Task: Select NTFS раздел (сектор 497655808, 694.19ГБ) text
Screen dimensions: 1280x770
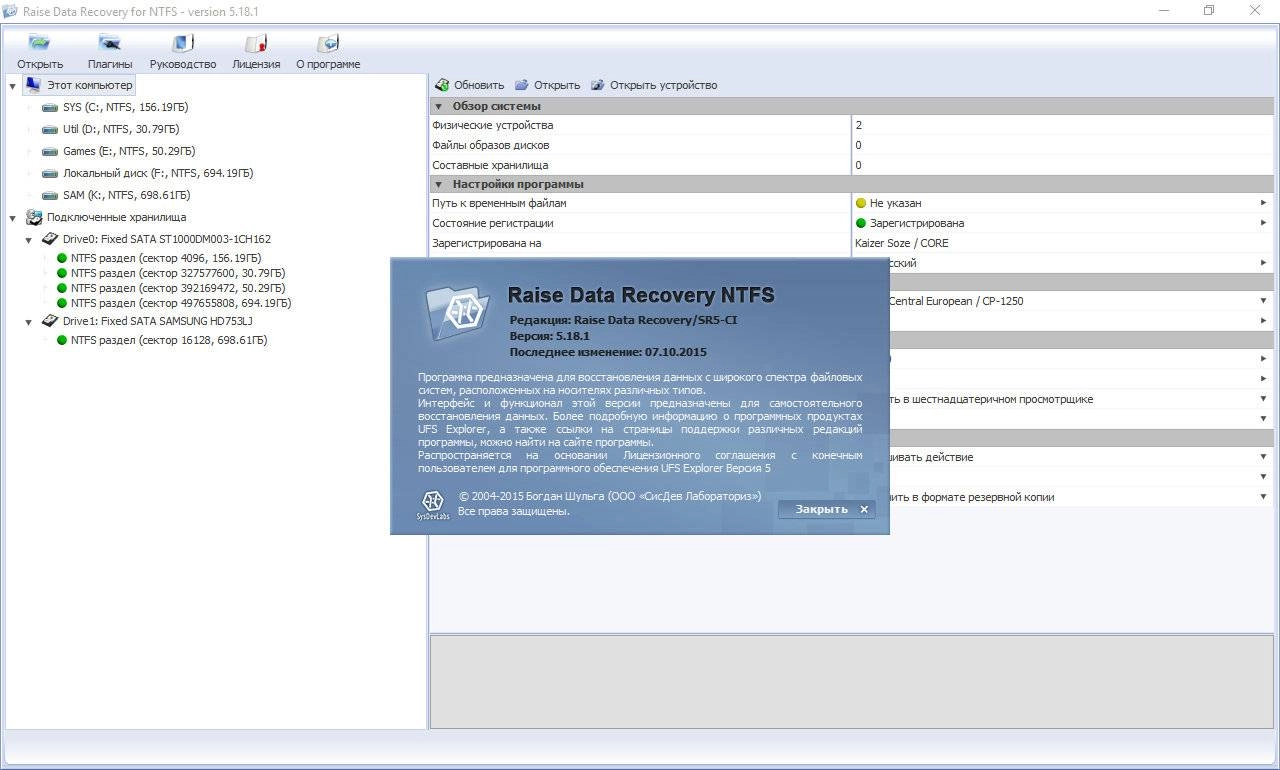Action: tap(181, 303)
